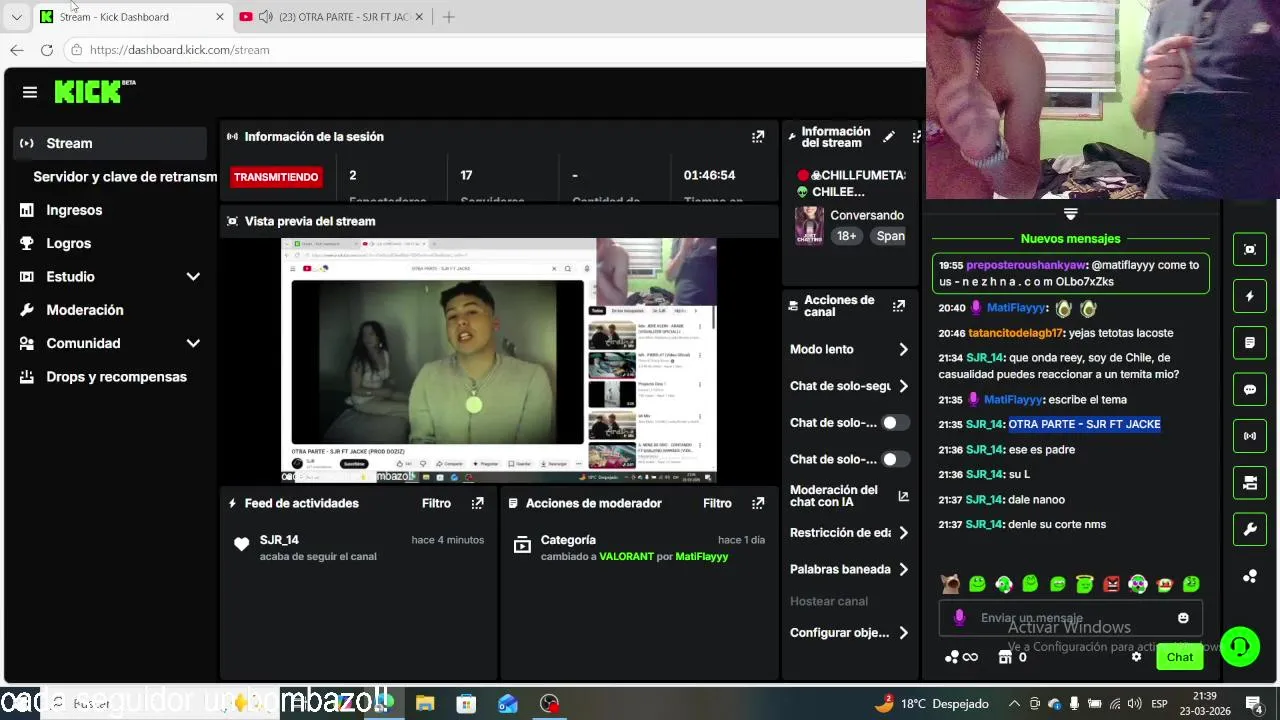The image size is (1280, 720).
Task: Open the document notes panel icon
Action: click(x=1250, y=343)
